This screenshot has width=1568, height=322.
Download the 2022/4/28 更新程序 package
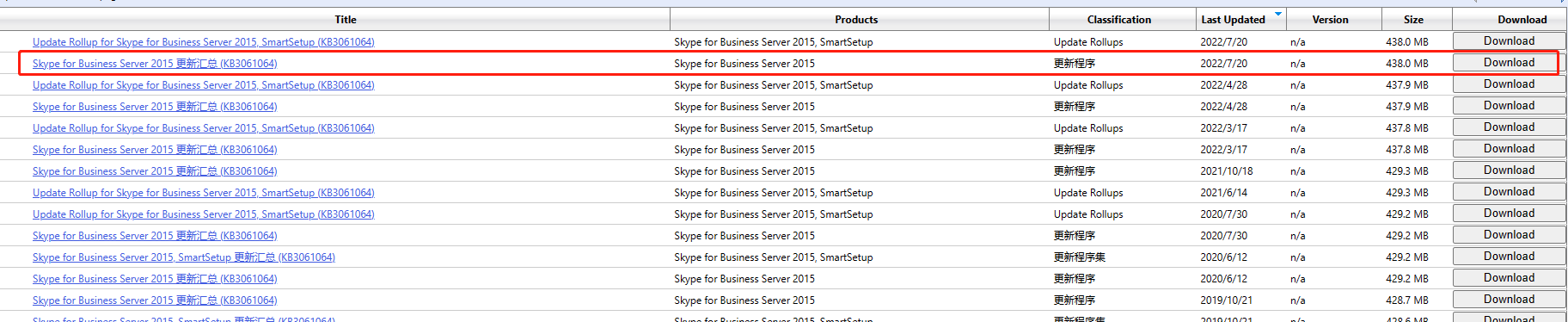[1509, 105]
